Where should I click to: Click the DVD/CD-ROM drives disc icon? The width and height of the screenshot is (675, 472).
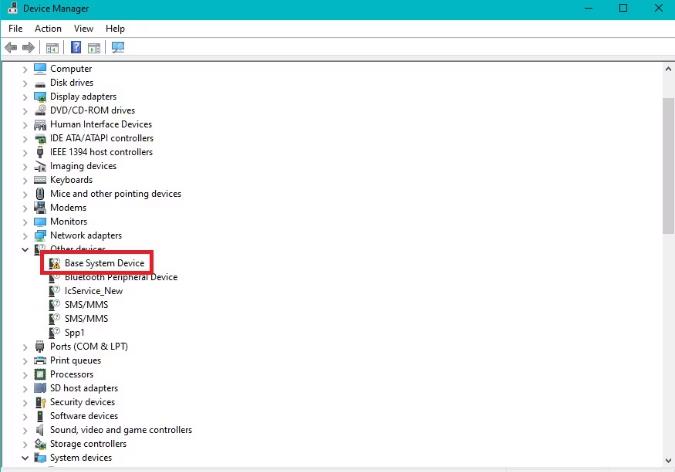tap(40, 110)
